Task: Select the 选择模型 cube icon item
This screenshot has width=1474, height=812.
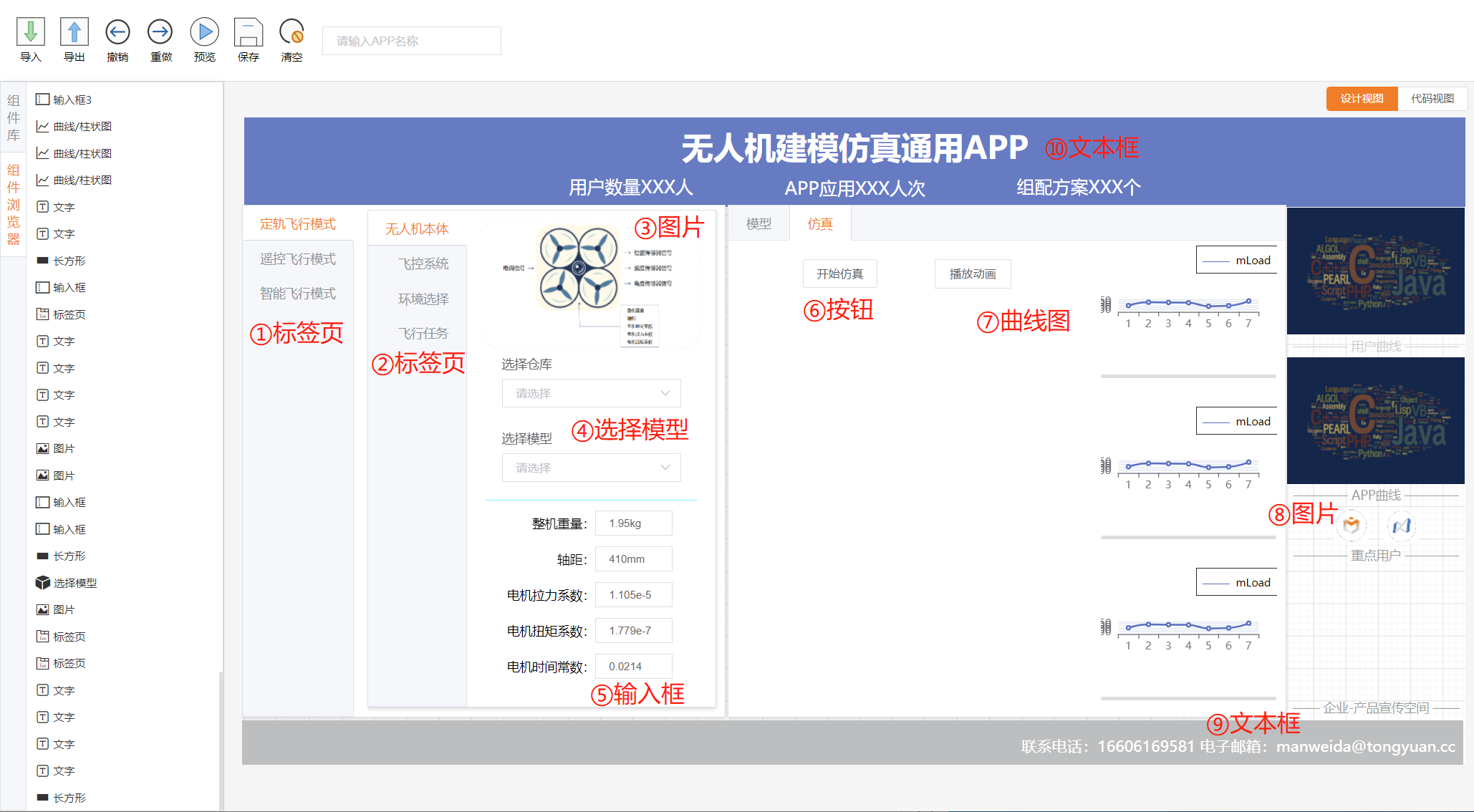Action: pyautogui.click(x=43, y=583)
